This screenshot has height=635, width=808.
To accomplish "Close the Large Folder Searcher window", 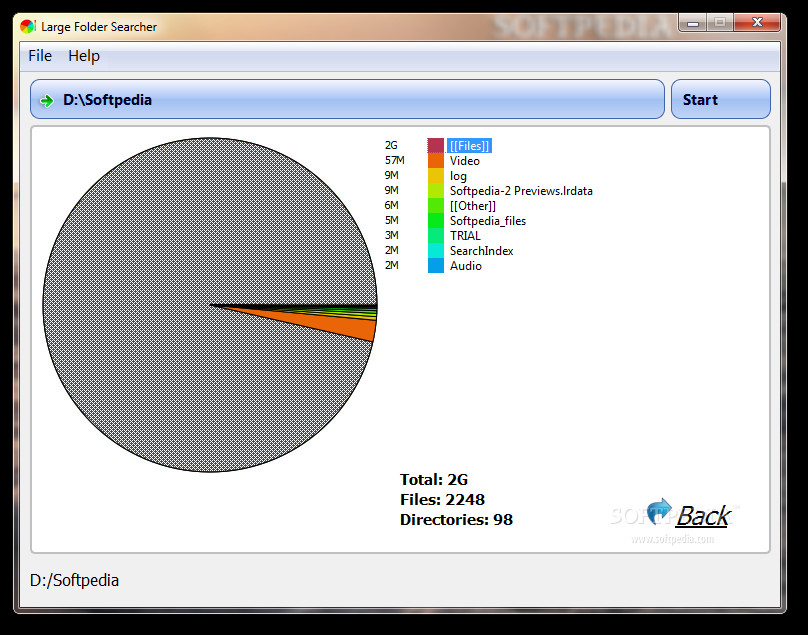I will 757,22.
